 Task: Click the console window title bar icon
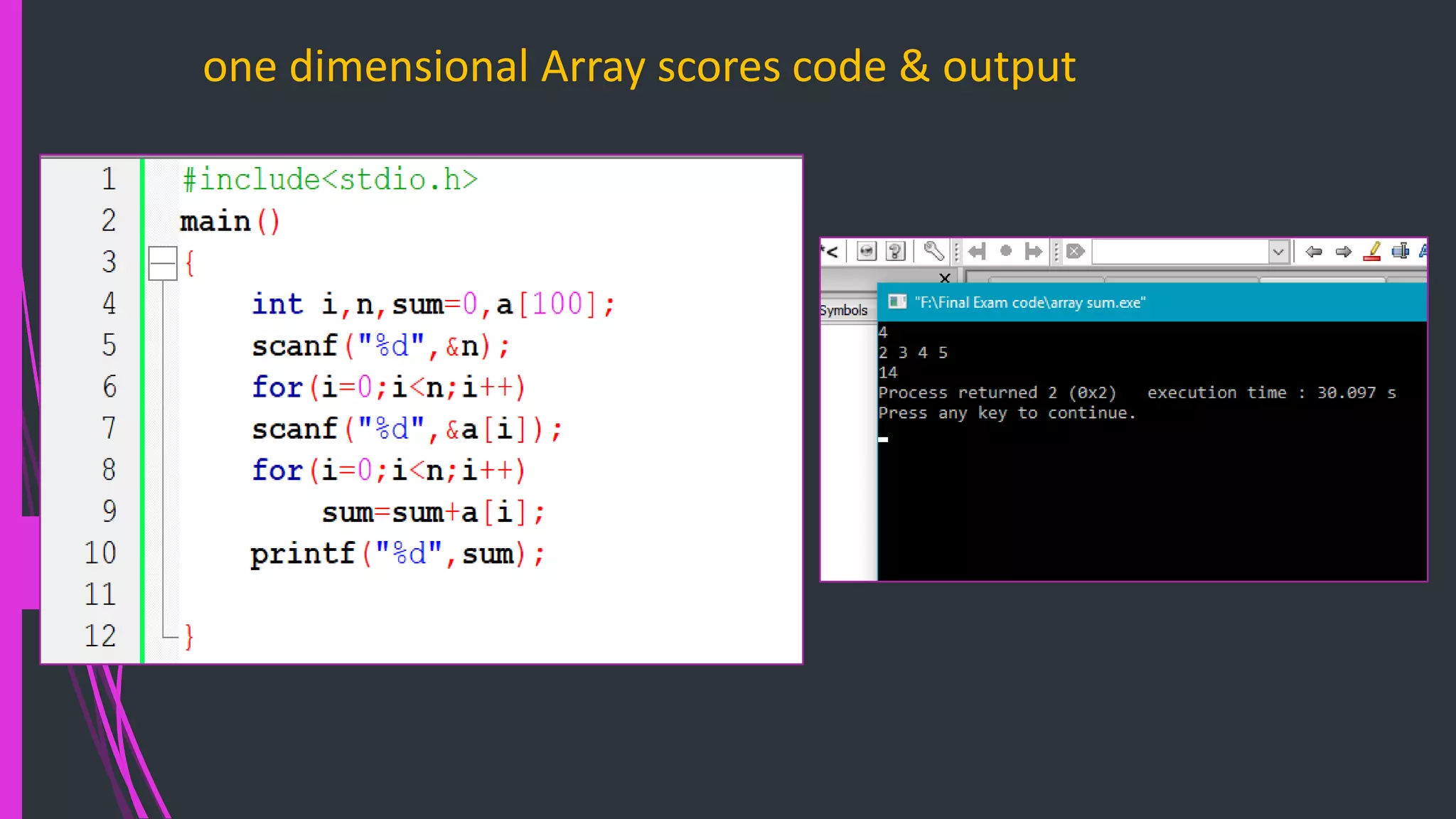(897, 302)
